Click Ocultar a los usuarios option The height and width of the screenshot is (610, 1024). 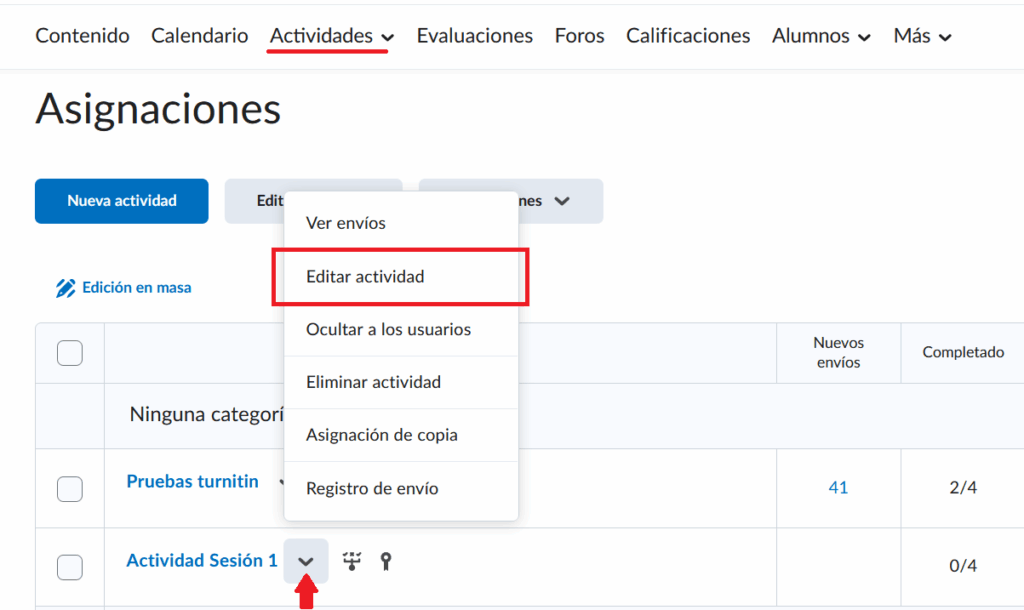(388, 329)
